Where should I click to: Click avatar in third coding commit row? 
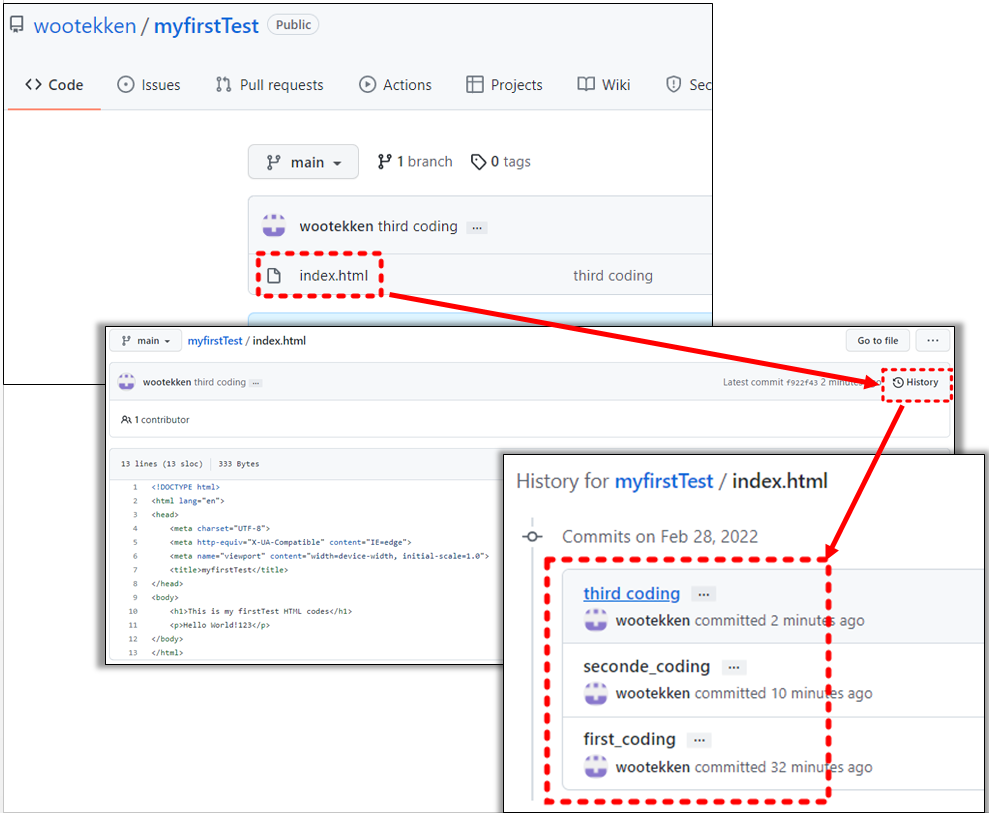pyautogui.click(x=595, y=621)
